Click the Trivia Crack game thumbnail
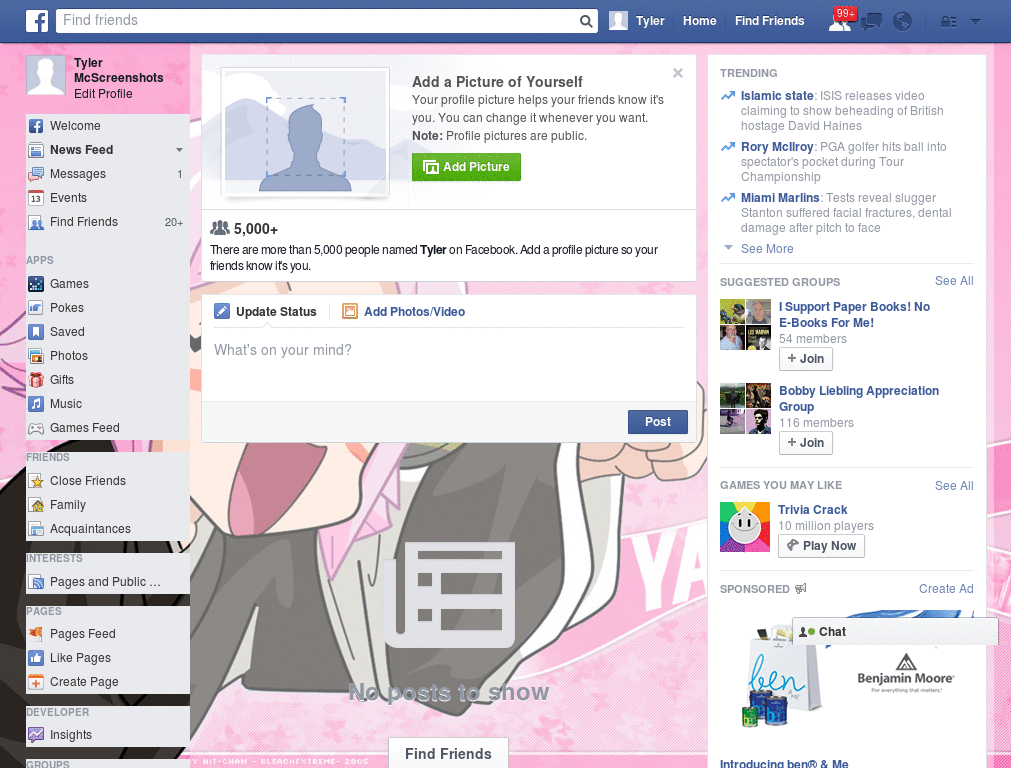This screenshot has width=1024, height=768. (744, 527)
